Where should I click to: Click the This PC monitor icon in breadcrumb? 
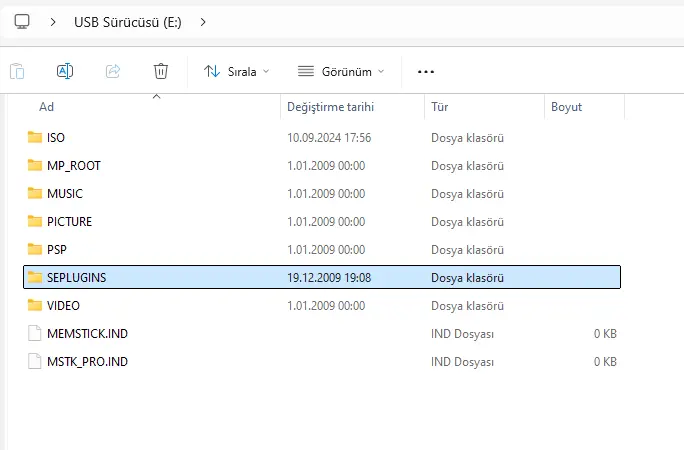point(22,21)
